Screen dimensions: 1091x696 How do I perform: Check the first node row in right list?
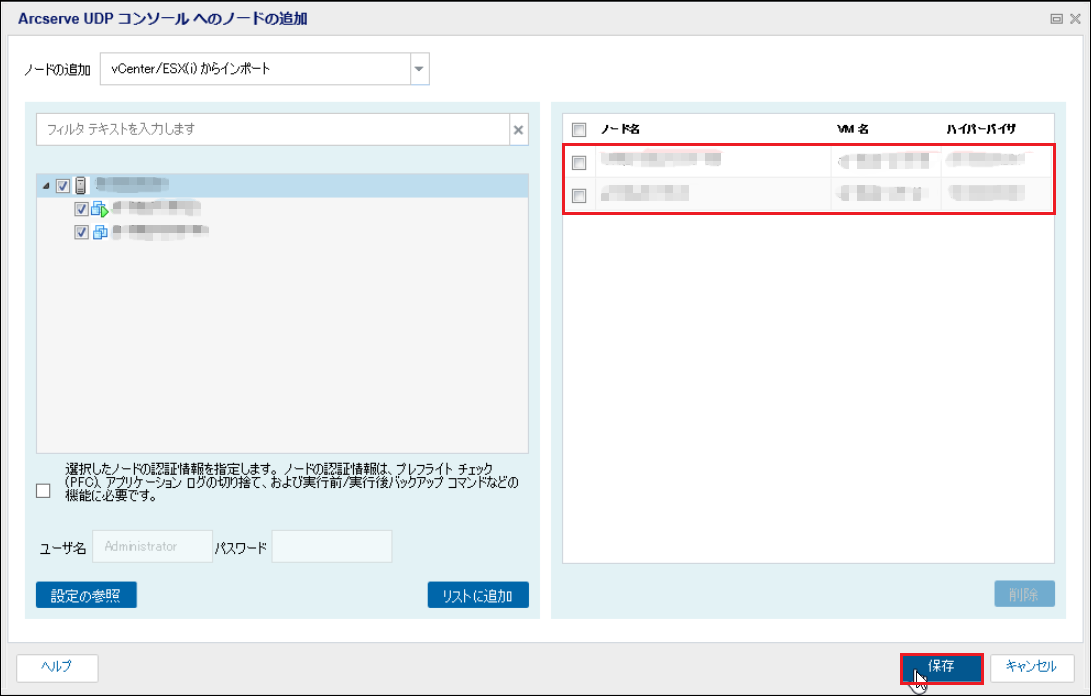pos(579,162)
